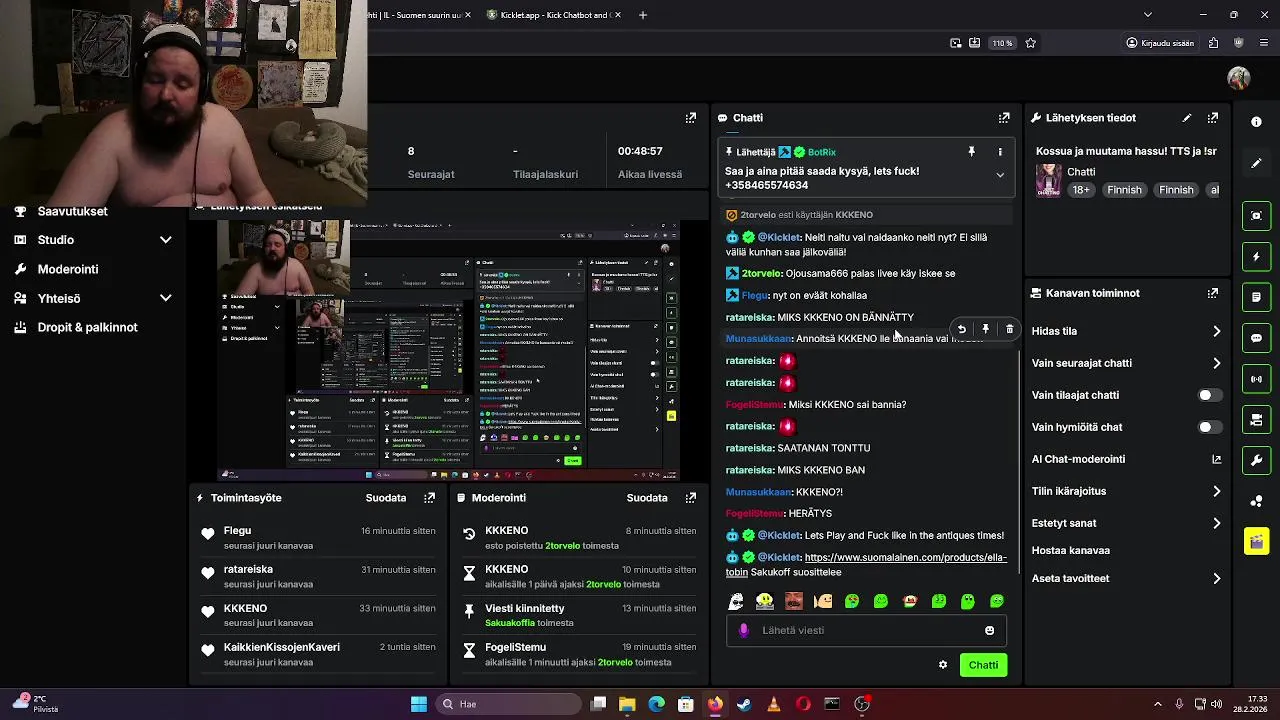Screen dimensions: 1280x720
Task: Pop out the Moderointi panel
Action: tap(691, 498)
